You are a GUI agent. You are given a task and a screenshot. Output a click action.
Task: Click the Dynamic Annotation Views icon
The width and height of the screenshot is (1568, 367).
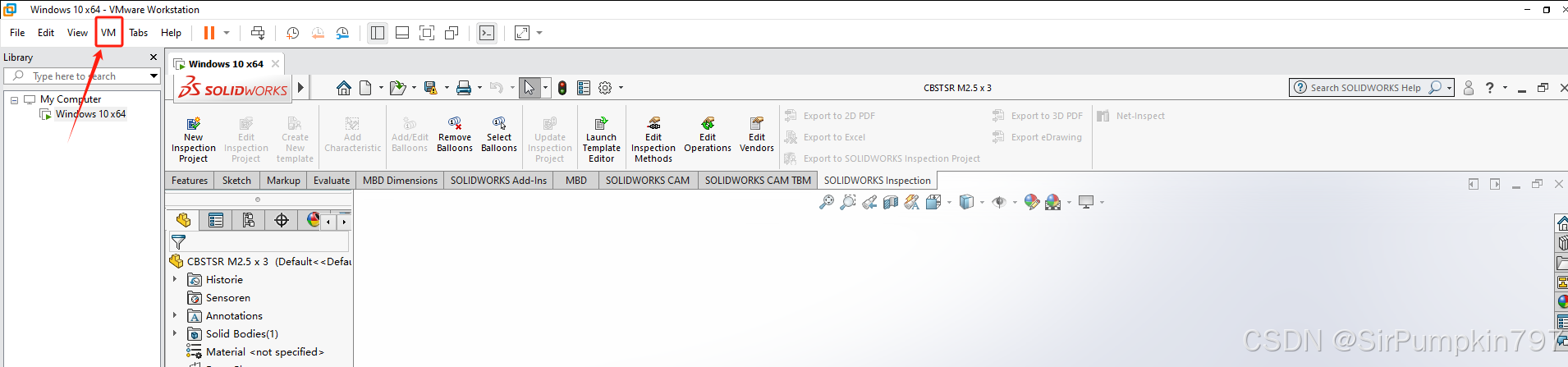coord(912,202)
